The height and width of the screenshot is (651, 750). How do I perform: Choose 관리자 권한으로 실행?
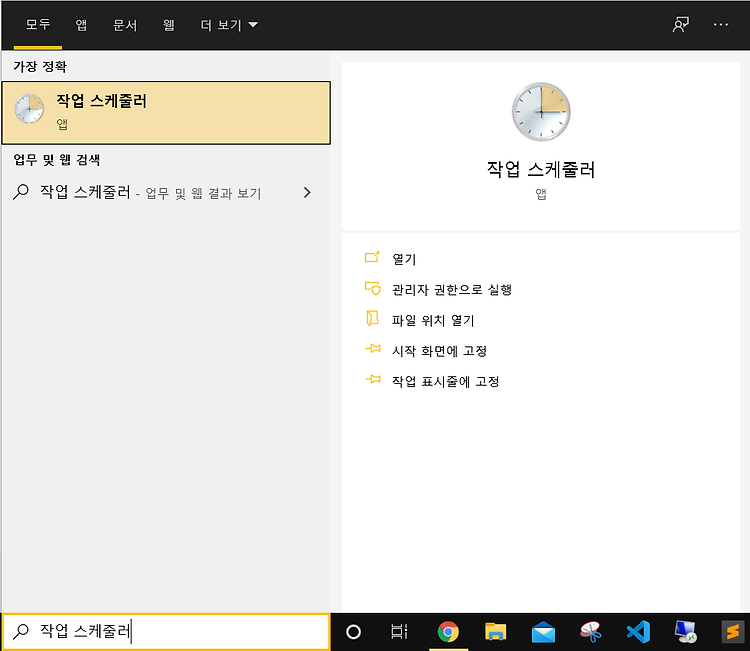(452, 289)
